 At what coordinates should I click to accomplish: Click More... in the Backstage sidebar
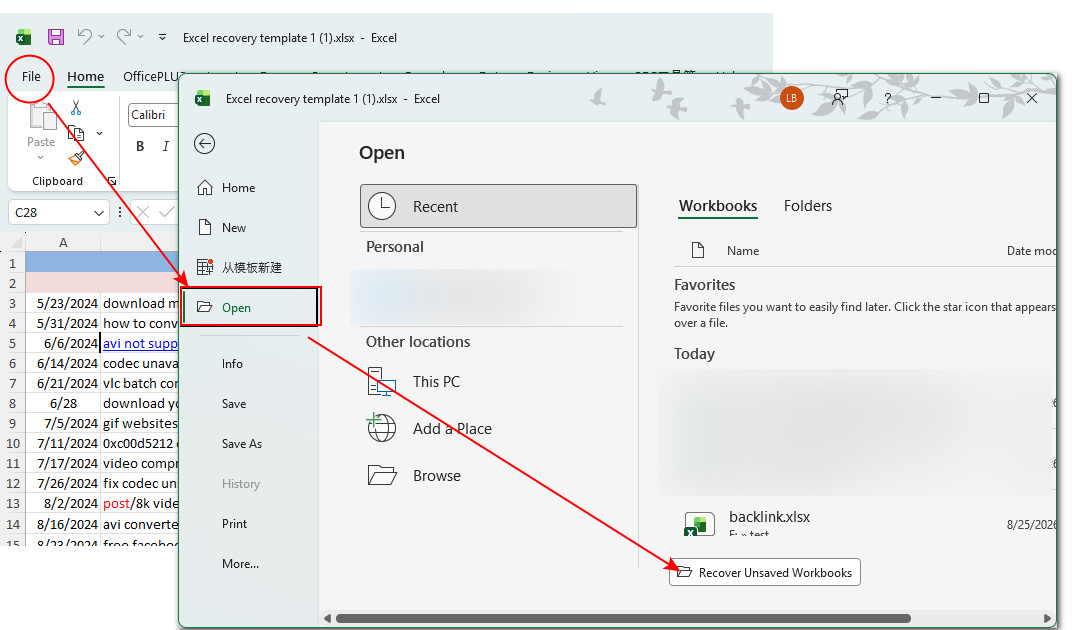(240, 564)
